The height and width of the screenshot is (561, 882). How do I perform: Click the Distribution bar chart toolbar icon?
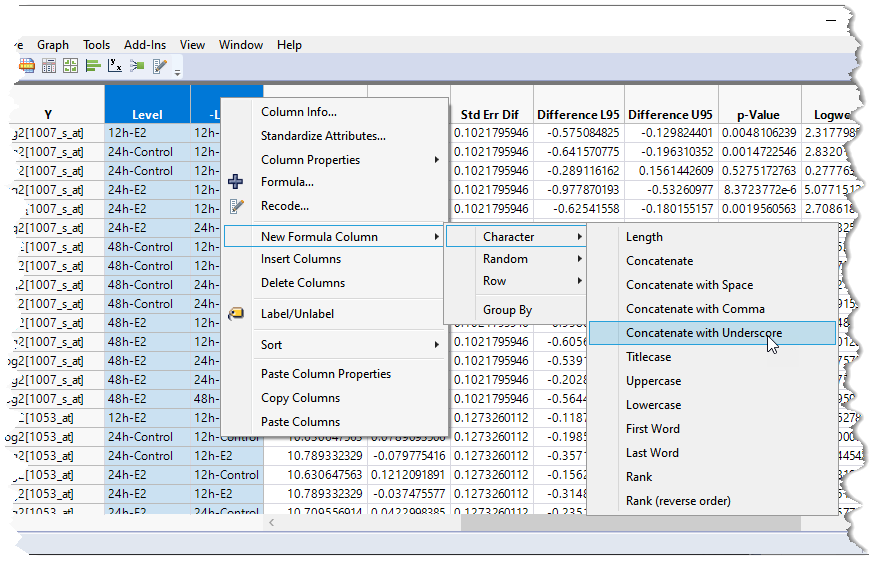coord(93,66)
